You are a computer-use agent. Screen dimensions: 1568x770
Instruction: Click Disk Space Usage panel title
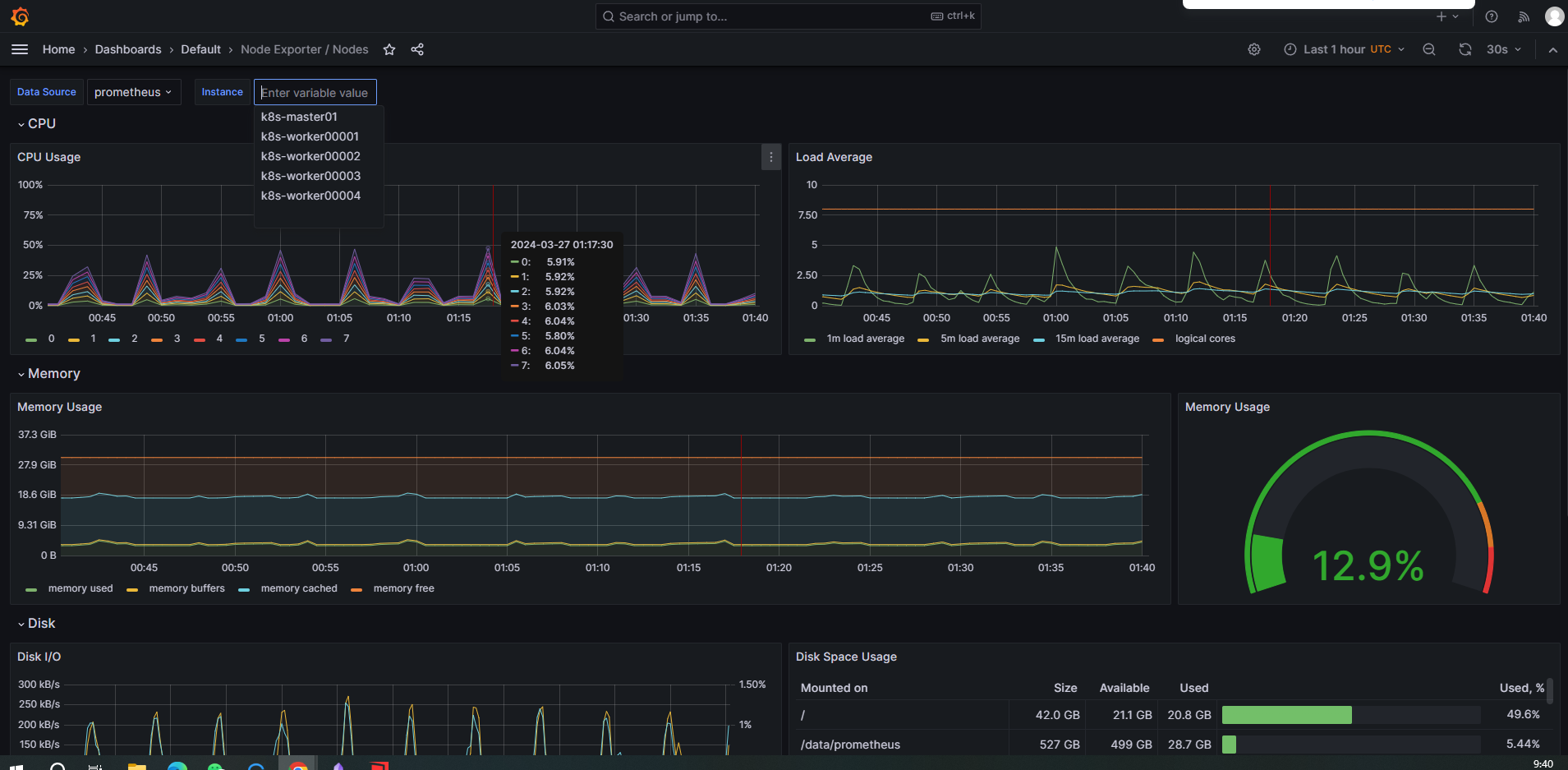[x=846, y=657]
